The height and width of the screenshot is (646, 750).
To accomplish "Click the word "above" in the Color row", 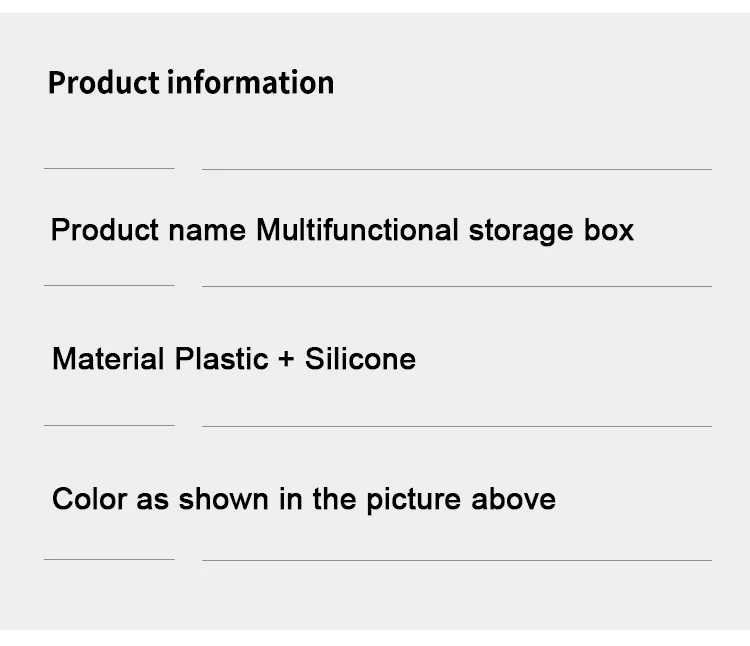I will click(514, 499).
